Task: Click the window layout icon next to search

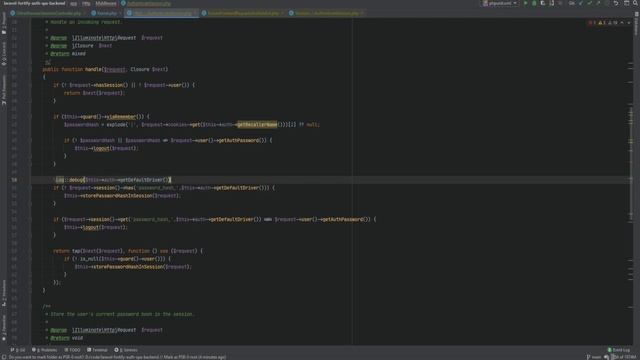Action: coord(627,3)
